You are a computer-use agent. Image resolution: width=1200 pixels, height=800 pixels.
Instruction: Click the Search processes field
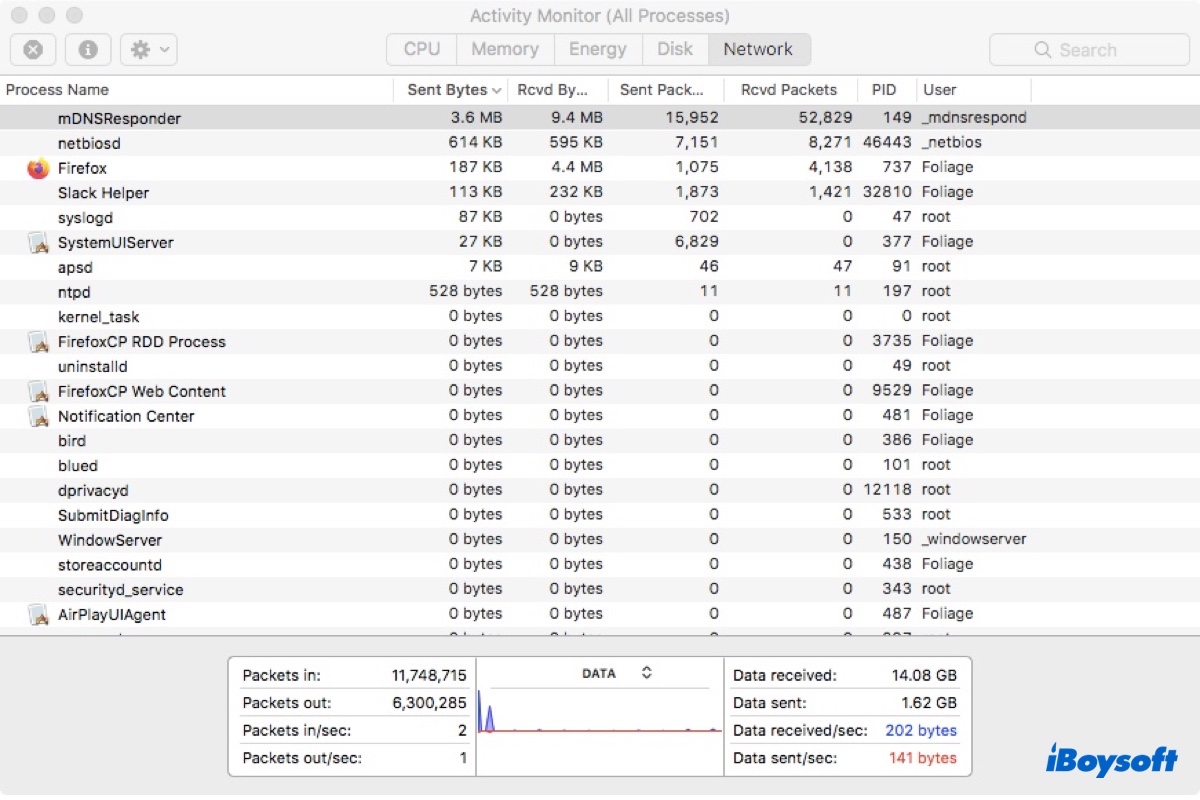pyautogui.click(x=1089, y=49)
